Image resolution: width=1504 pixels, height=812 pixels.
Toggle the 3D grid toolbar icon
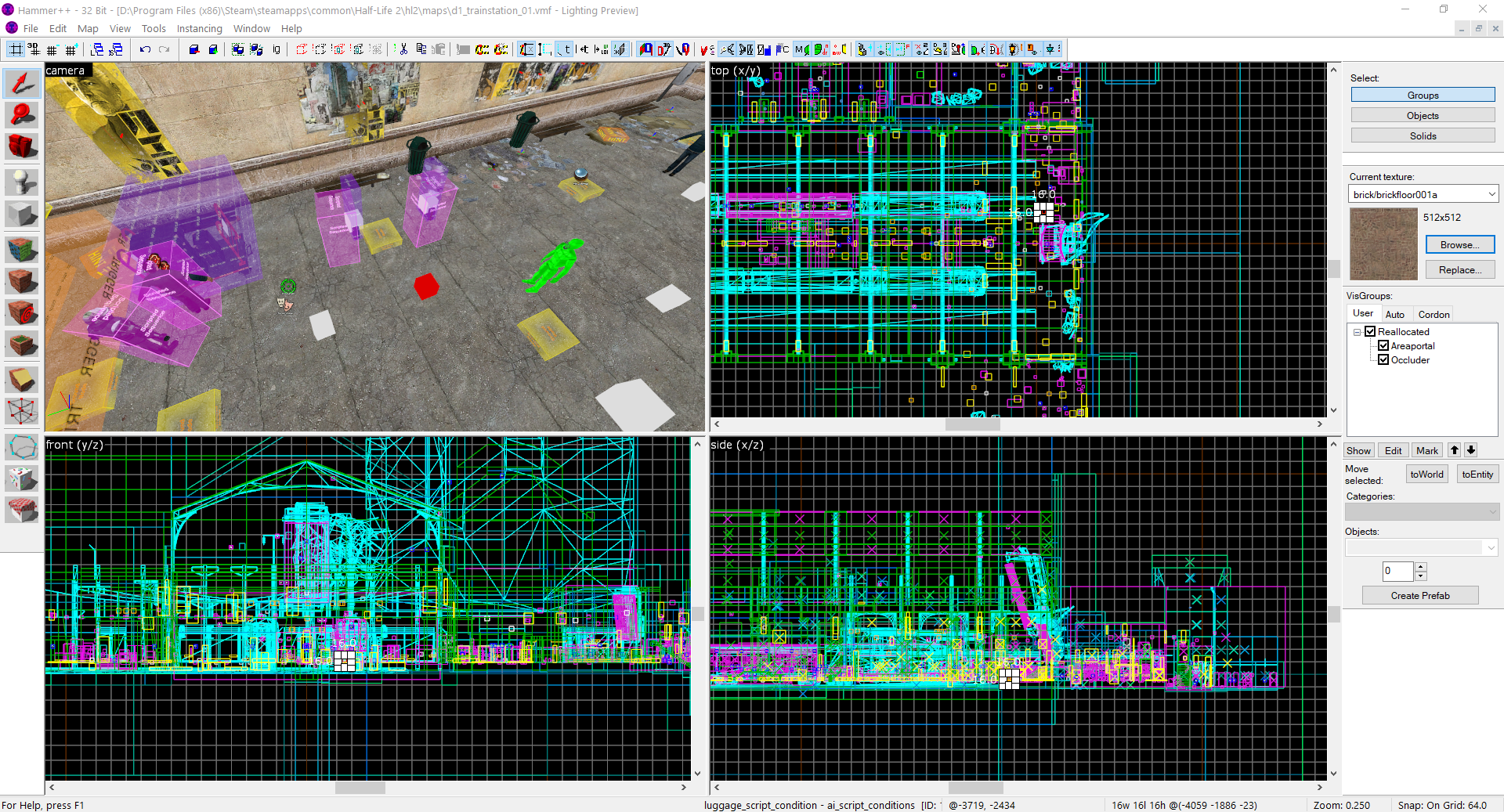34,49
